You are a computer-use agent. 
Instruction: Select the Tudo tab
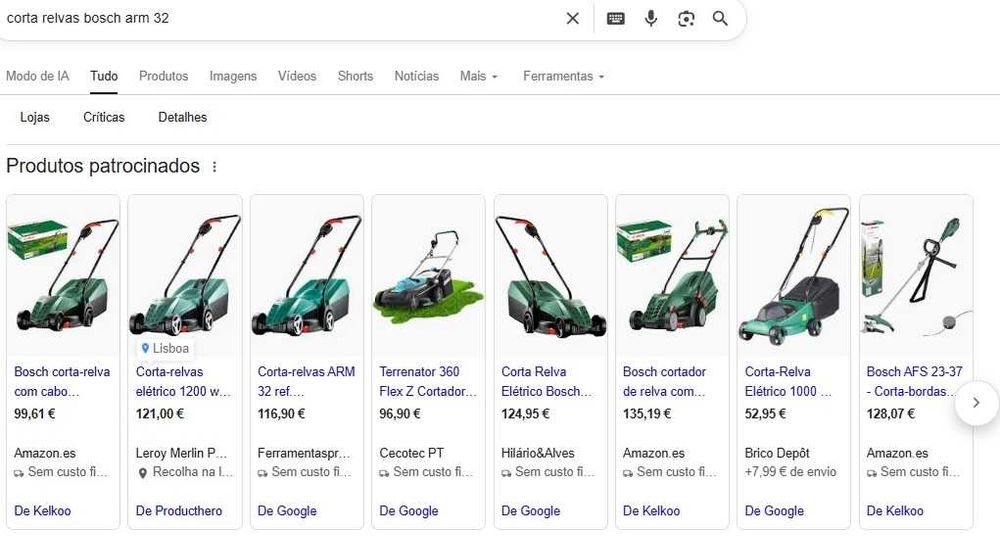(x=104, y=76)
